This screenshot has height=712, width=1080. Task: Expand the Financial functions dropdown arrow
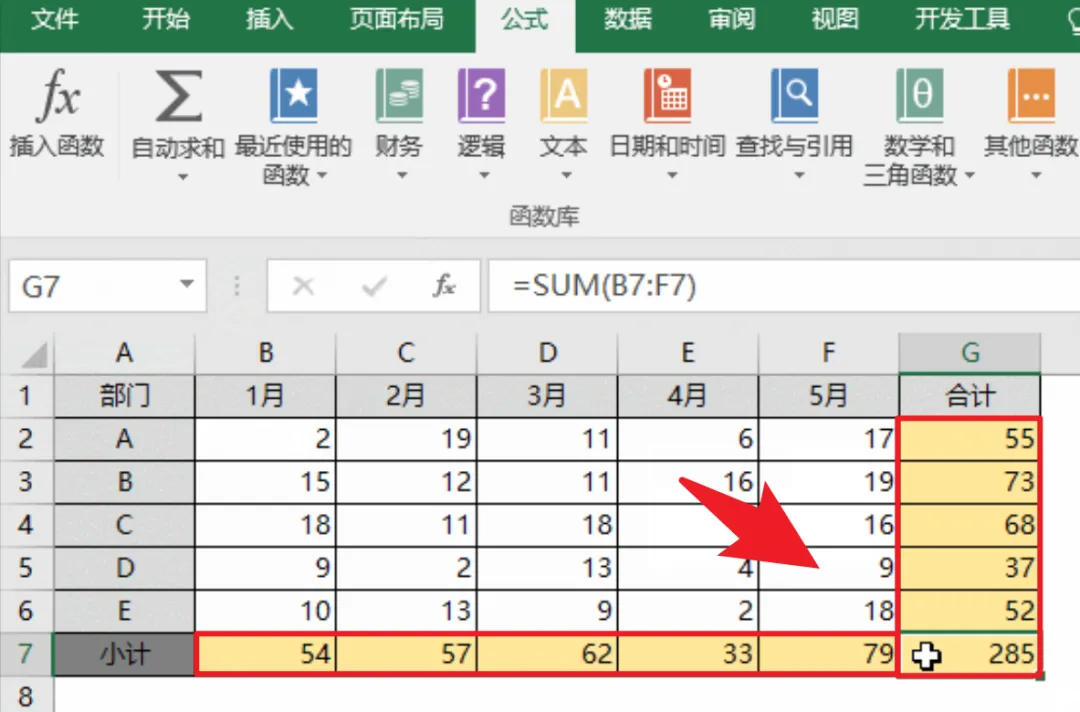(x=402, y=176)
